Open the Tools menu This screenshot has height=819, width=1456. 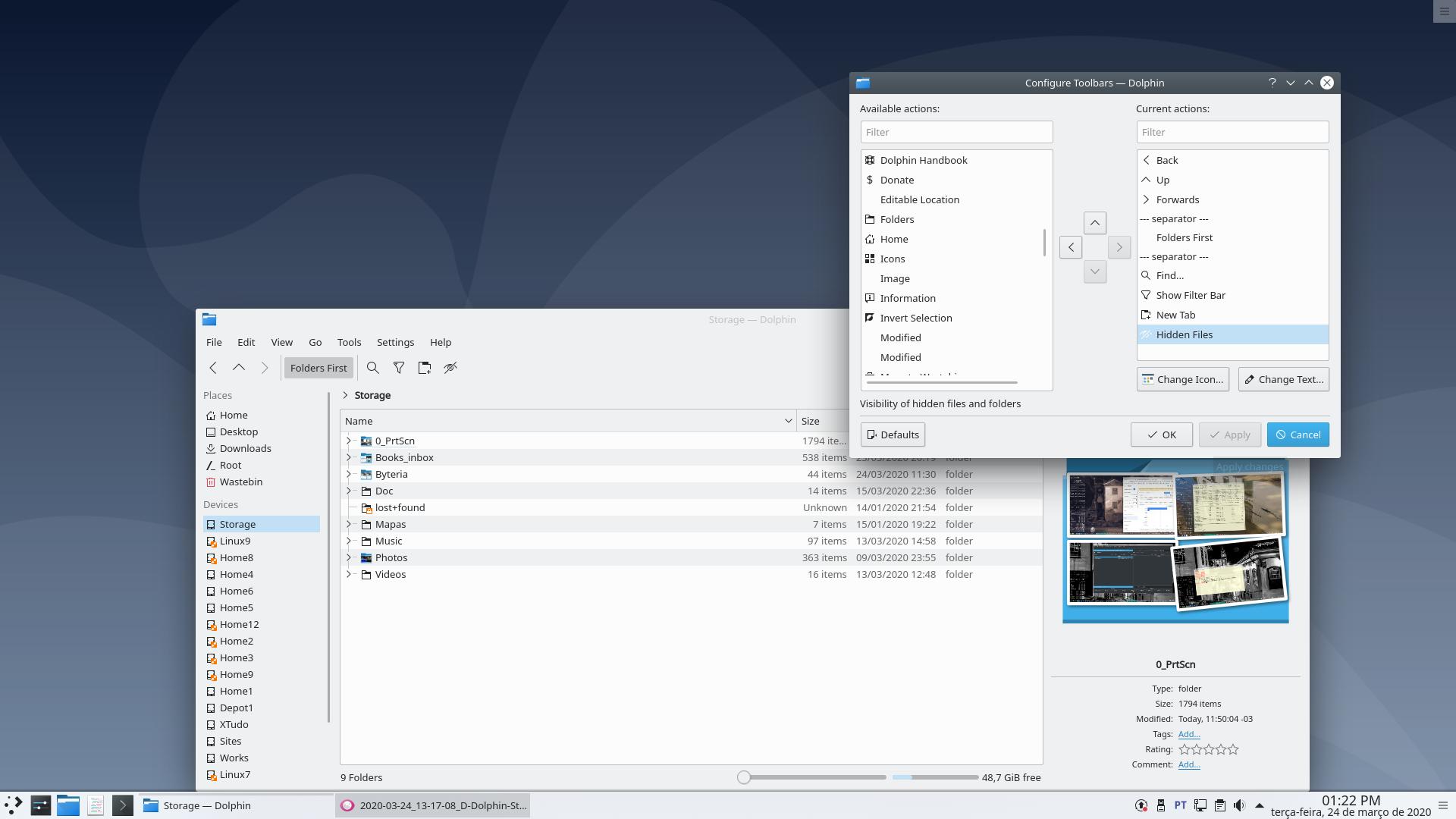point(349,342)
